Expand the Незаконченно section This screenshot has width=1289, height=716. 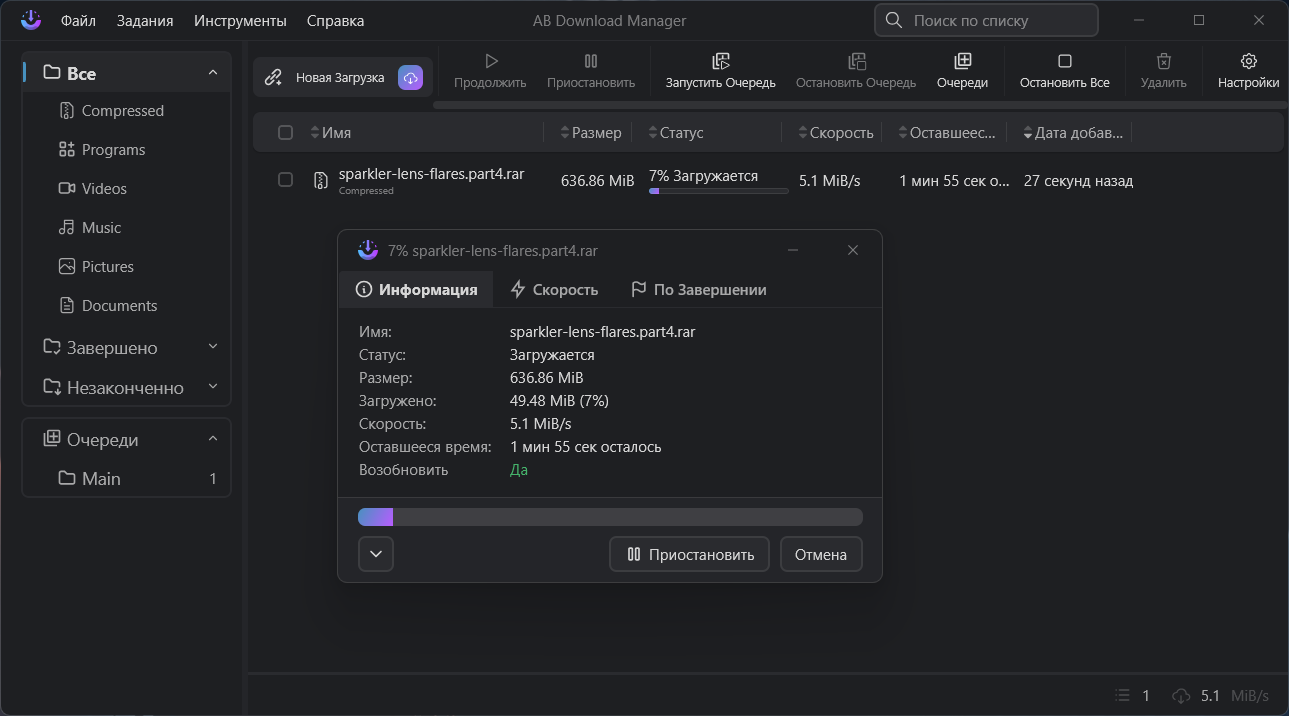click(x=212, y=387)
